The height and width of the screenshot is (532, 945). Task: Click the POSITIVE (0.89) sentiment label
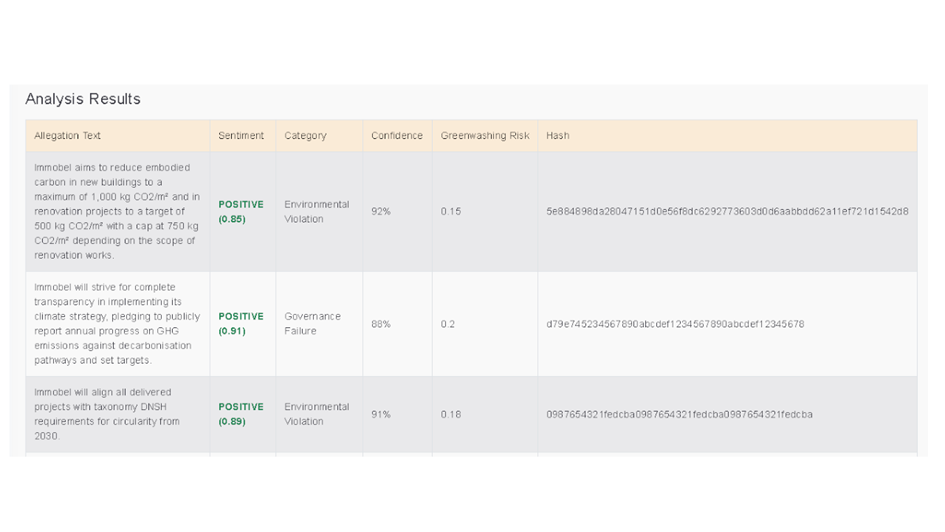coord(241,414)
